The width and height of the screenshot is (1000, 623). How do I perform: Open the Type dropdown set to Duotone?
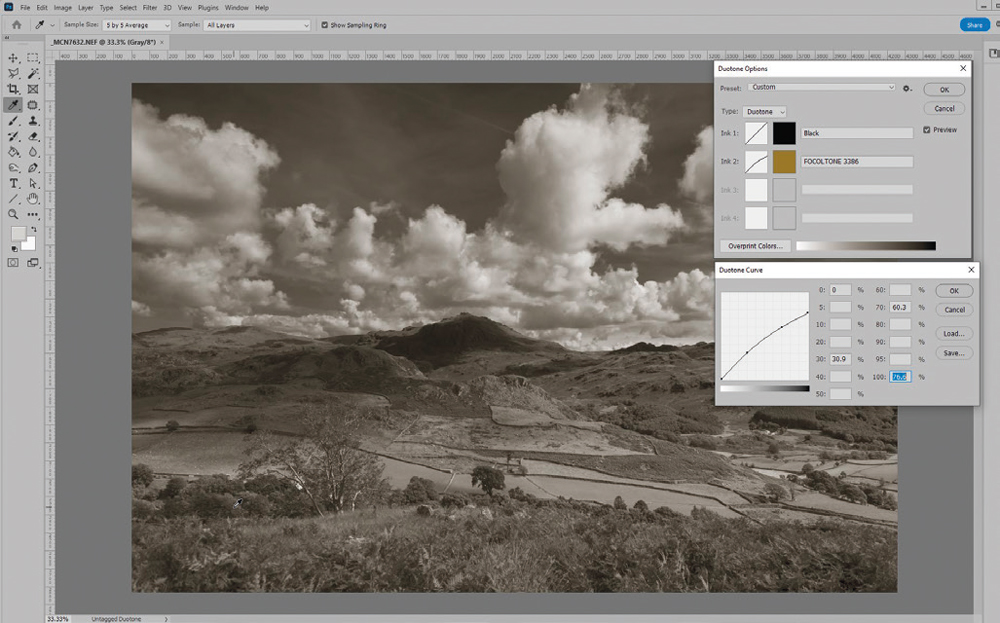764,112
